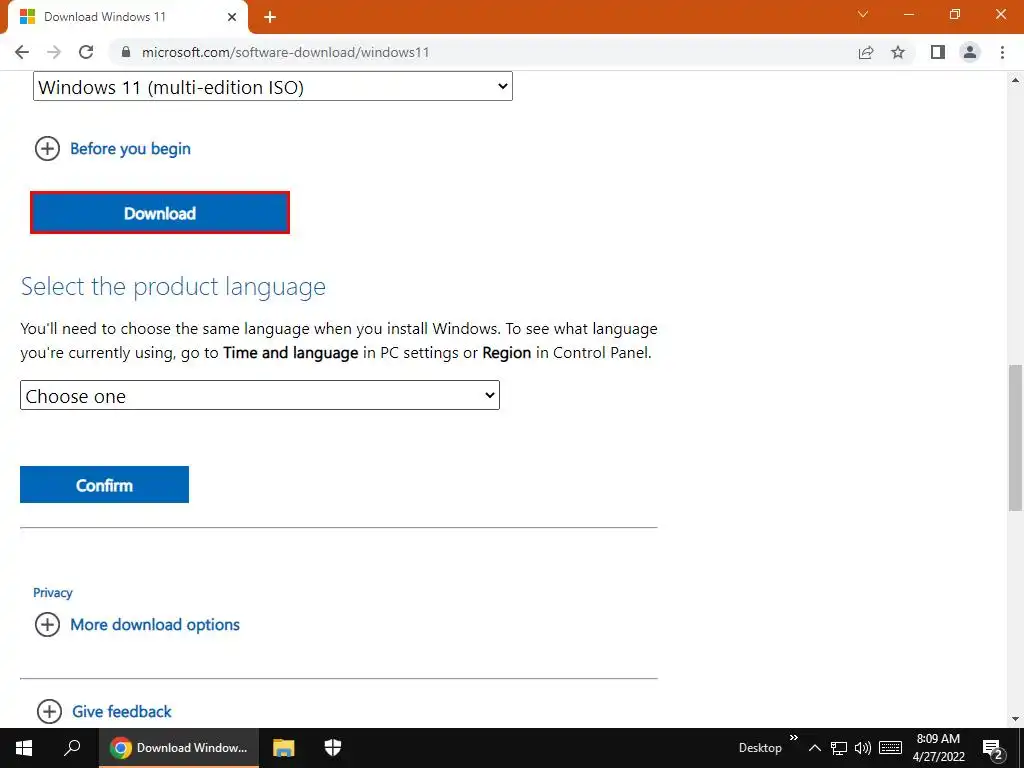Open the Windows 11 multi-edition ISO dropdown
Screen dimensions: 1024x768
[273, 87]
